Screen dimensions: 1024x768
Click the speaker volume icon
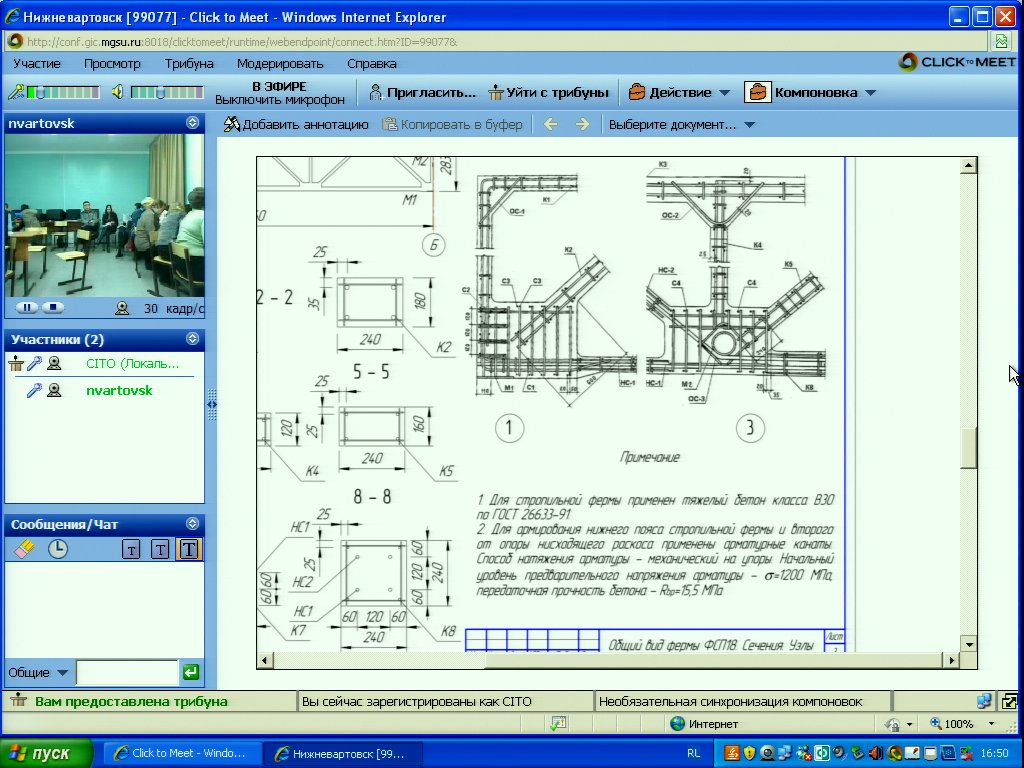click(x=118, y=92)
